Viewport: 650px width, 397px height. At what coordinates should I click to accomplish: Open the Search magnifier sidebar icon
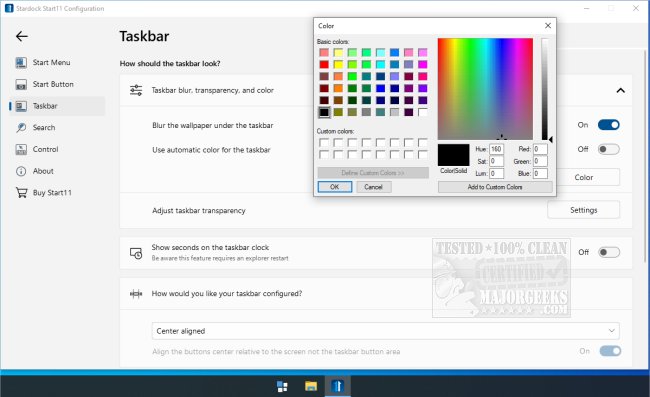click(21, 128)
